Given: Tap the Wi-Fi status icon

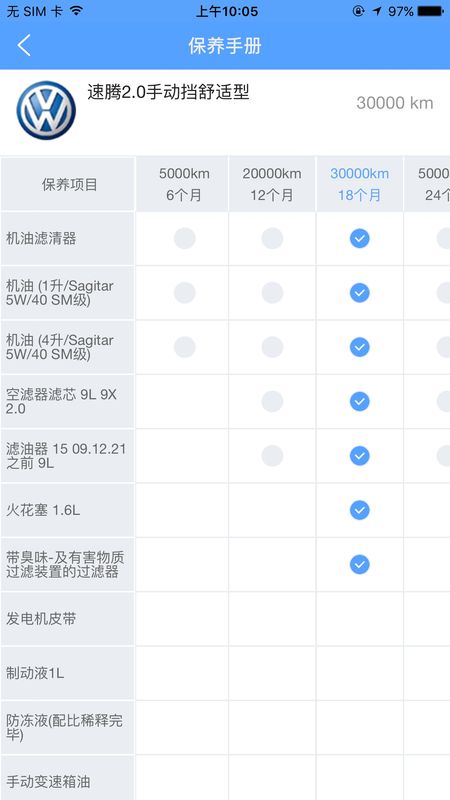Looking at the screenshot, I should (77, 11).
